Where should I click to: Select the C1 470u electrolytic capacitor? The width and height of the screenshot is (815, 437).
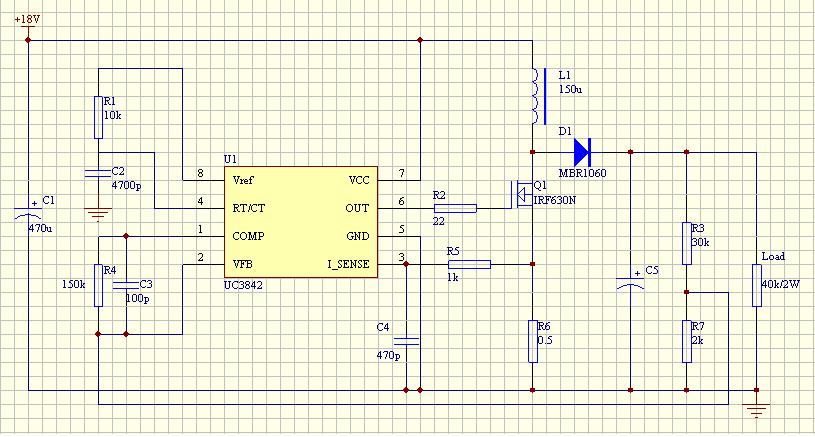pos(28,213)
